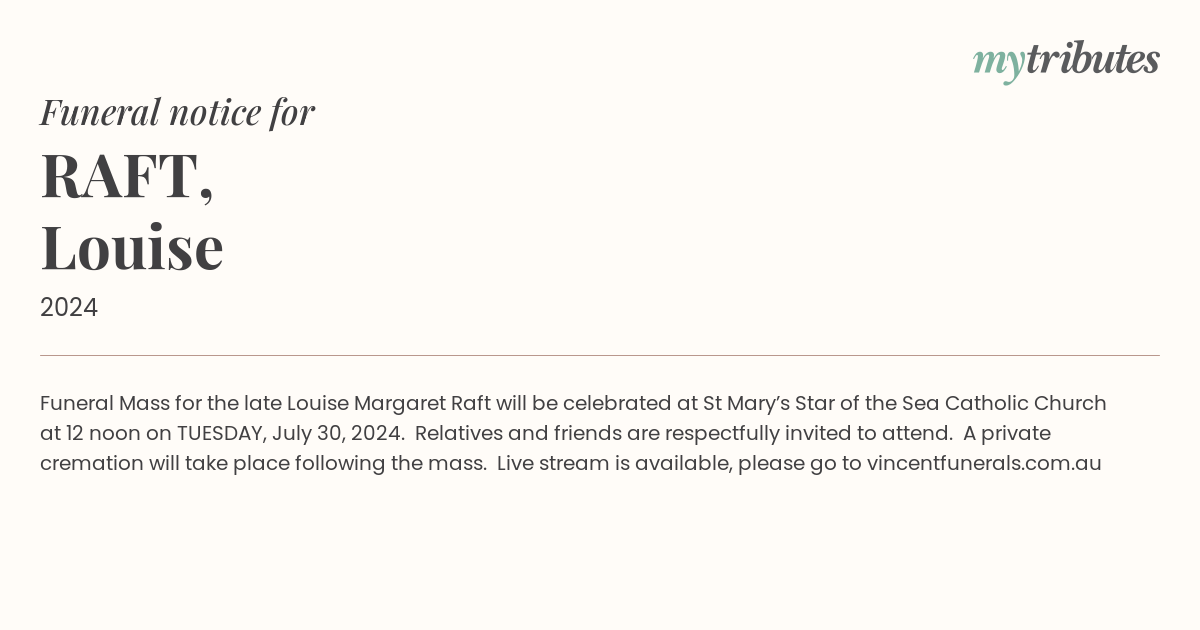Screen dimensions: 1200x630
Task: Click the "Live stream is available" text
Action: coord(611,463)
